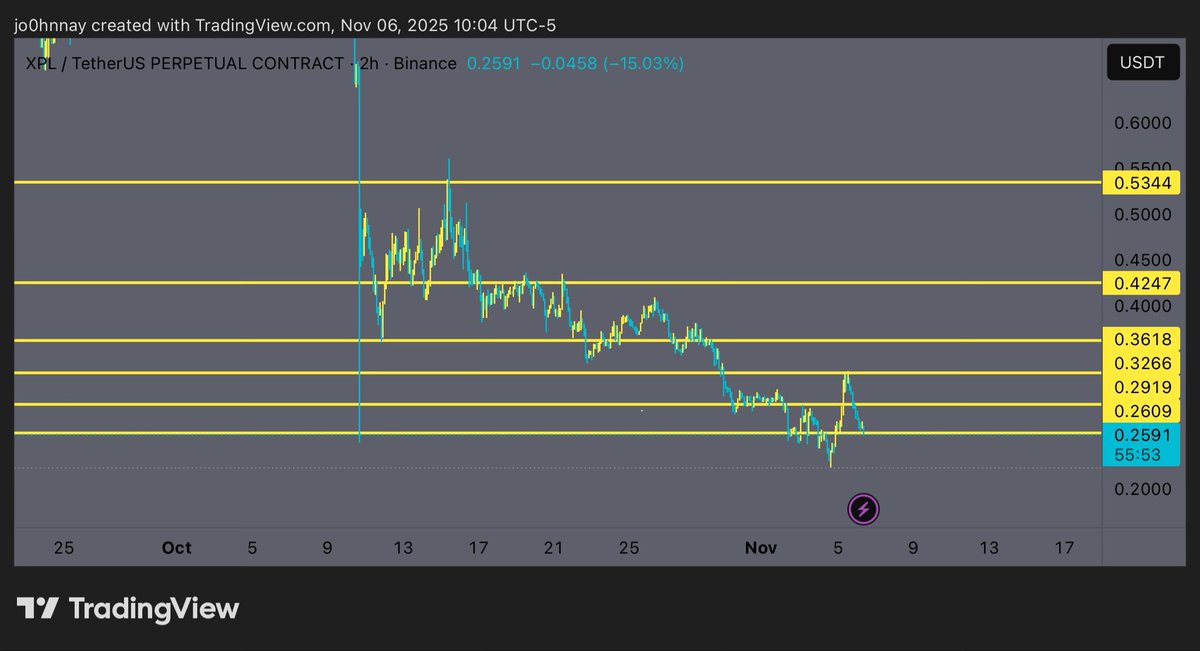Click the 0.2000 tick on price axis
The image size is (1200, 651).
pos(1141,489)
